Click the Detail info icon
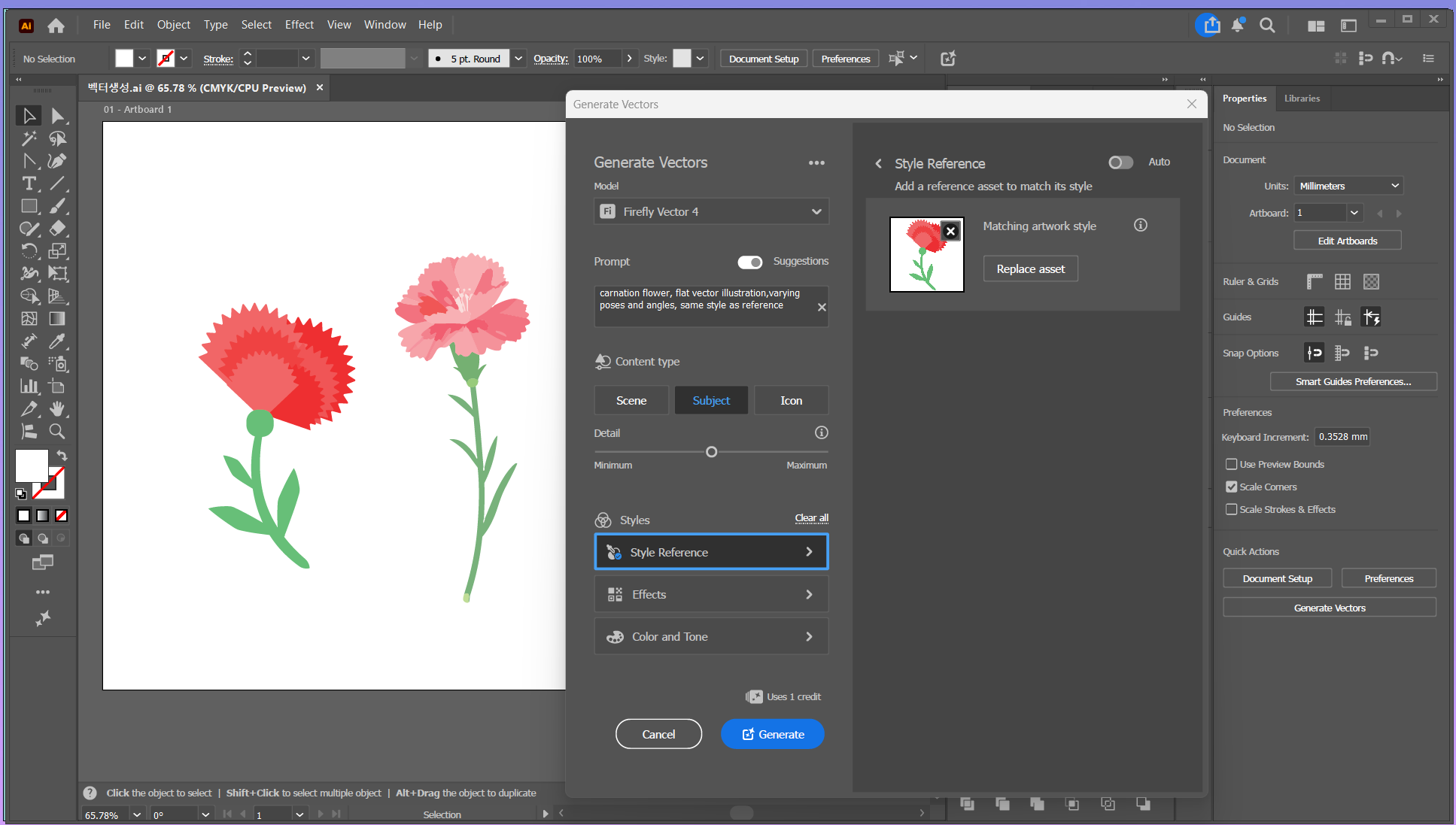This screenshot has height=825, width=1456. (821, 432)
